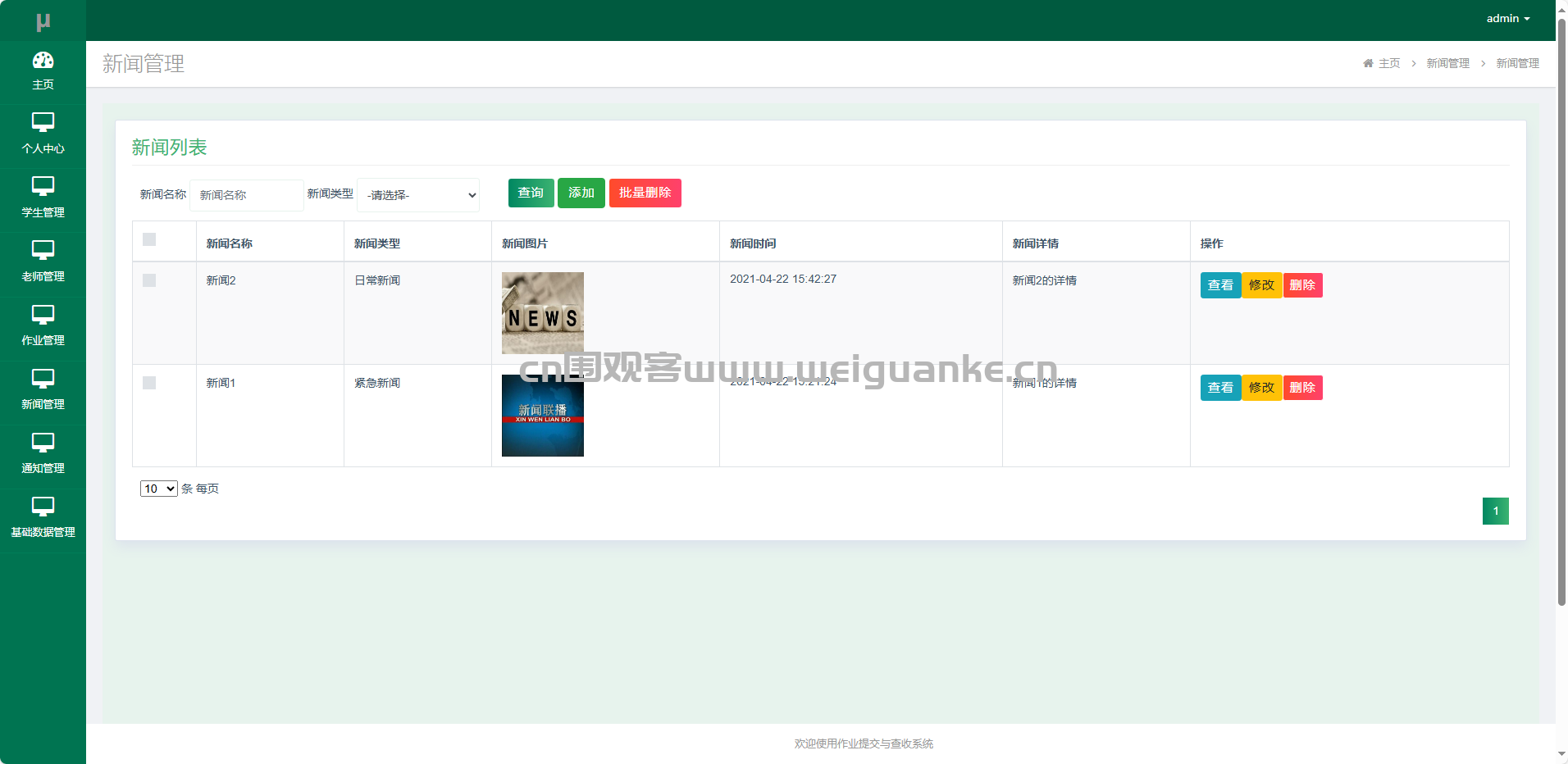Viewport: 1568px width, 764px height.
Task: Click the green 添加 button
Action: pos(581,193)
